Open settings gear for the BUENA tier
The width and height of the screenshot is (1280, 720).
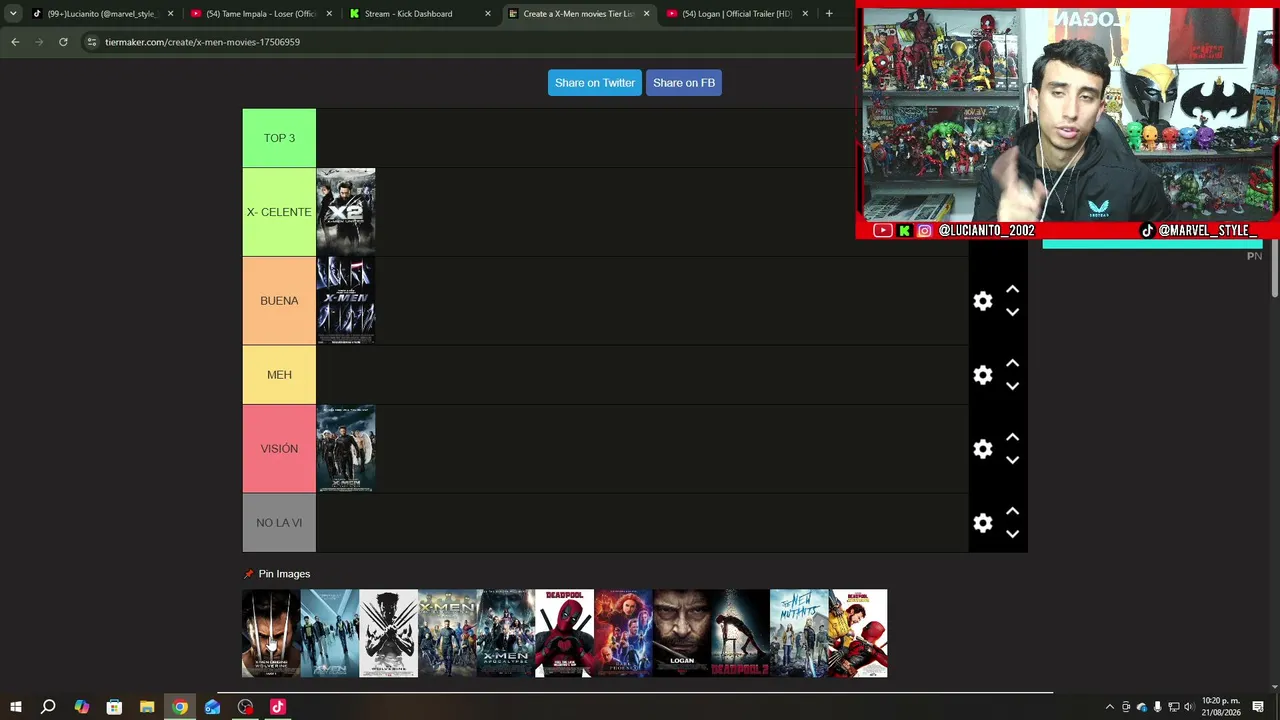pos(983,301)
